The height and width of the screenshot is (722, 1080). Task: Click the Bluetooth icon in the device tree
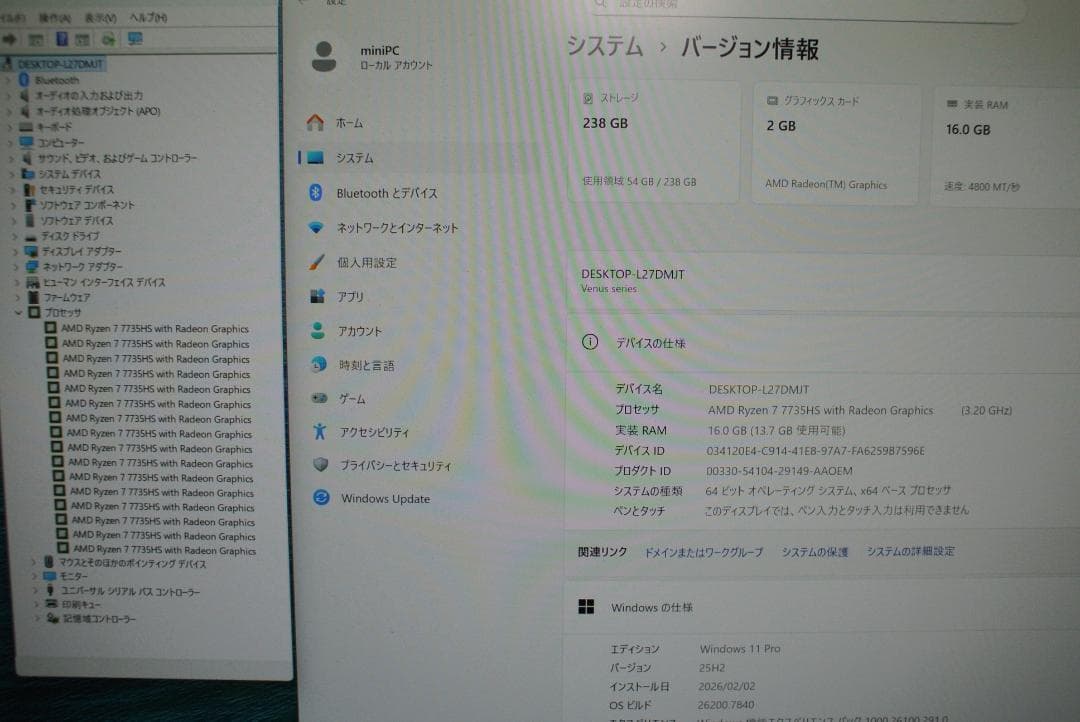[x=24, y=80]
